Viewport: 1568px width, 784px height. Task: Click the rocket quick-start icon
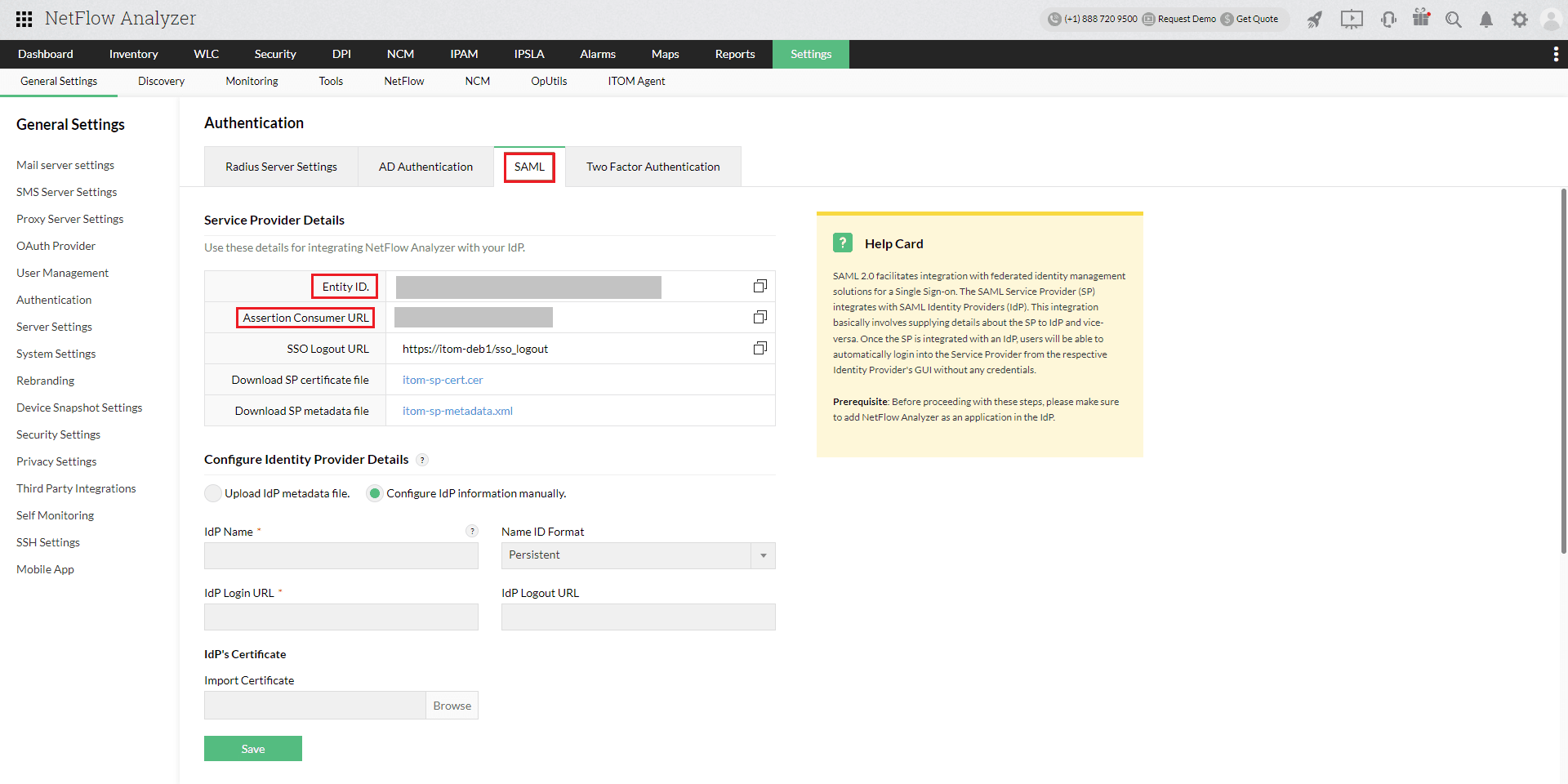1314,19
